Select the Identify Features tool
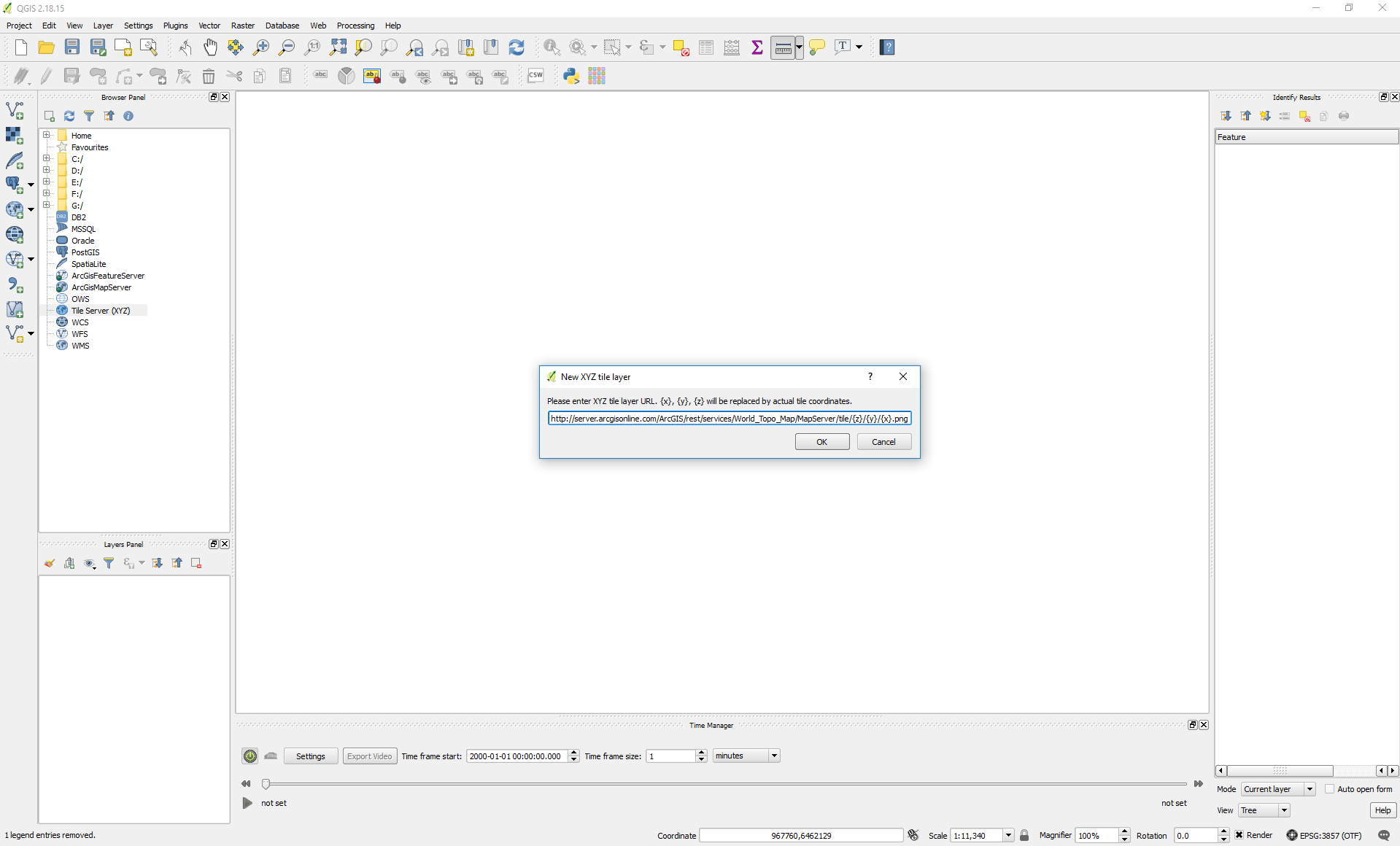Screen dimensions: 1400x846 click(x=552, y=47)
